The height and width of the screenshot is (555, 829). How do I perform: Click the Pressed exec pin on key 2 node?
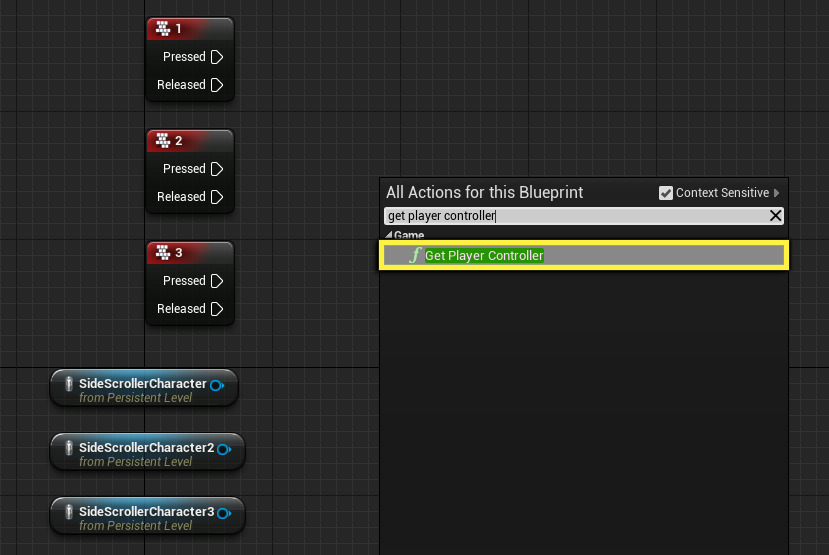(217, 169)
